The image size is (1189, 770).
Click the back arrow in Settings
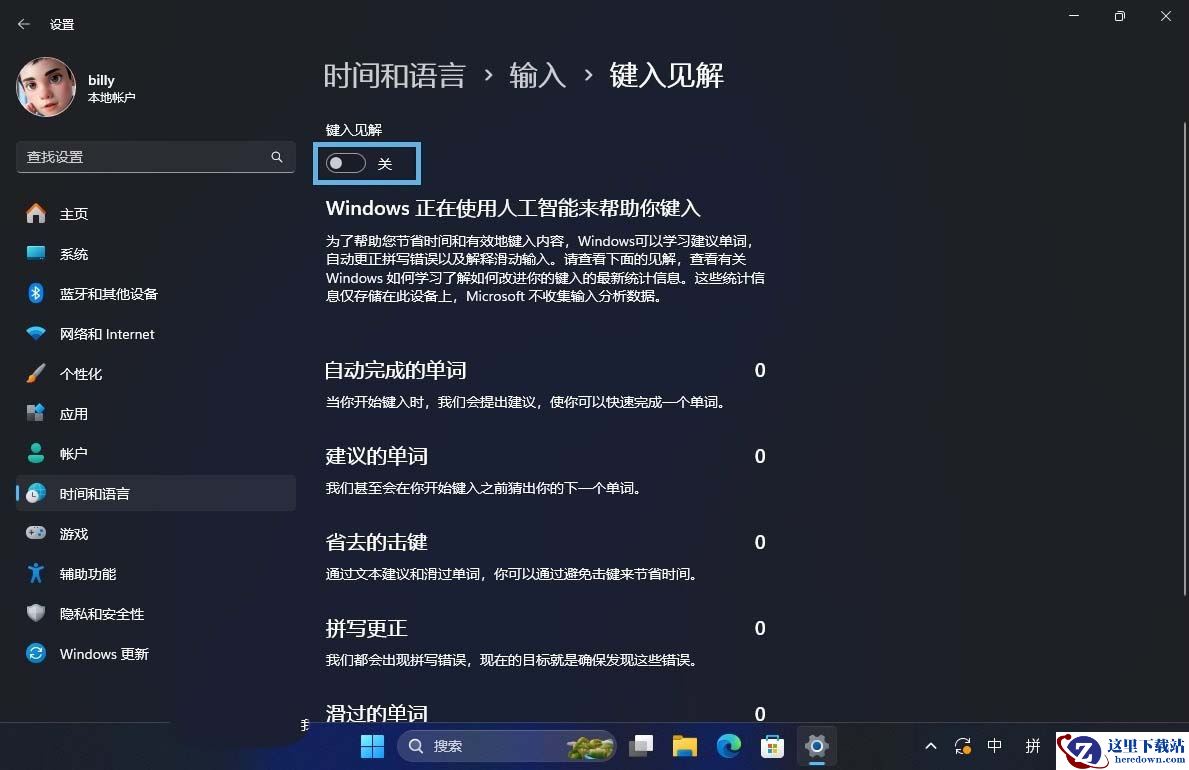pos(24,24)
